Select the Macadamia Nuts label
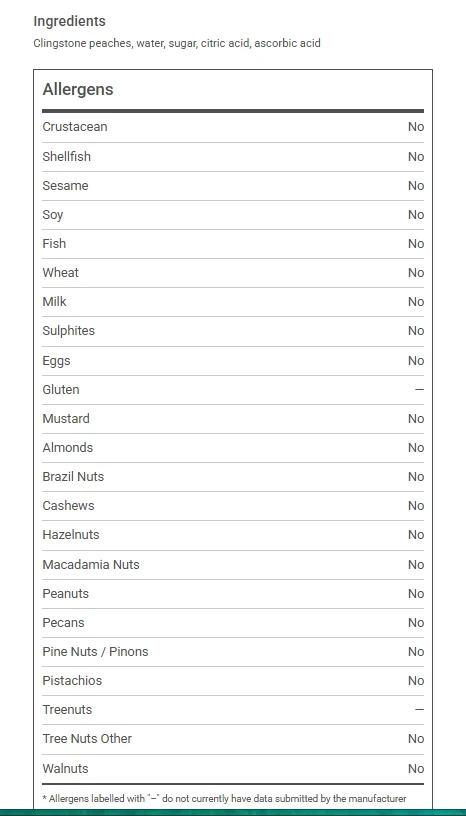Image resolution: width=466 pixels, height=816 pixels. pos(91,565)
